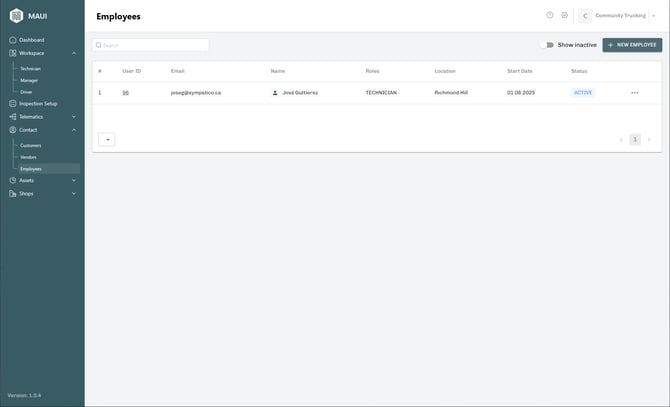Click the Community Trucking avatar C

click(x=585, y=16)
